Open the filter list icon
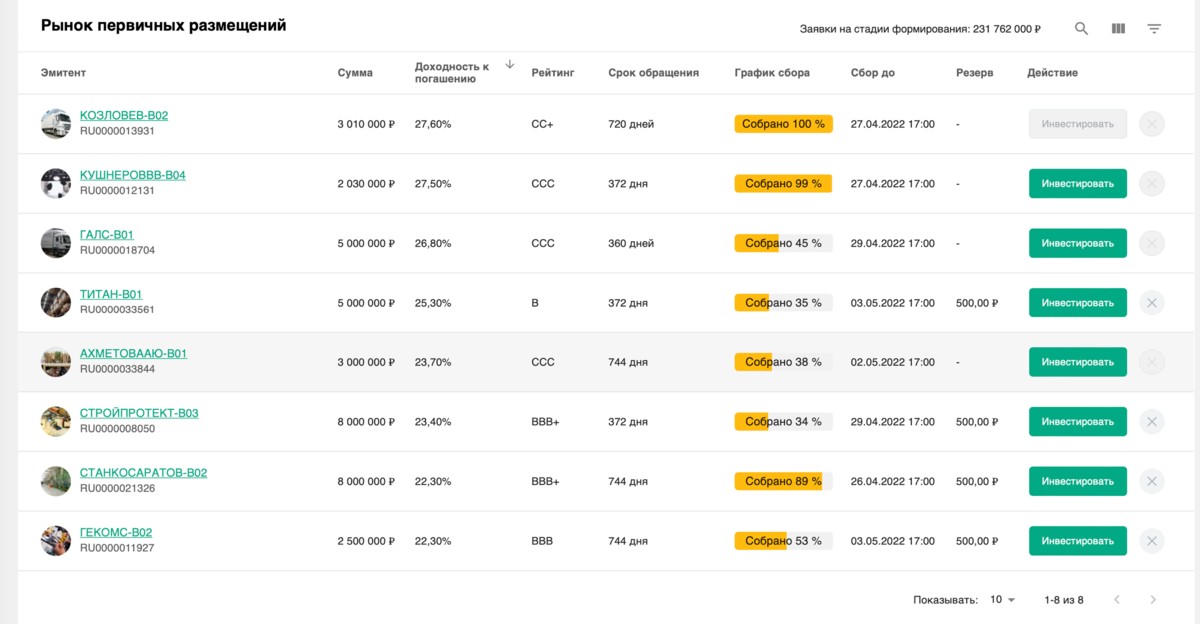This screenshot has height=624, width=1200. tap(1154, 29)
